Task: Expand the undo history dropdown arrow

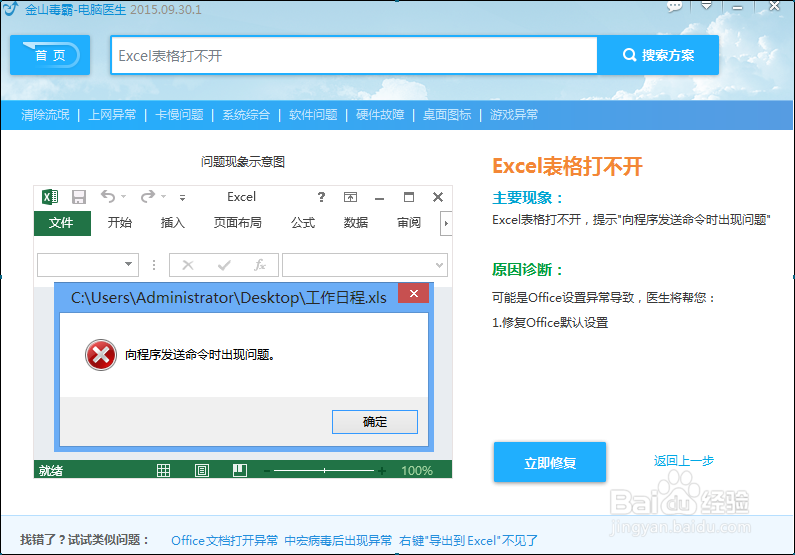Action: click(x=123, y=197)
